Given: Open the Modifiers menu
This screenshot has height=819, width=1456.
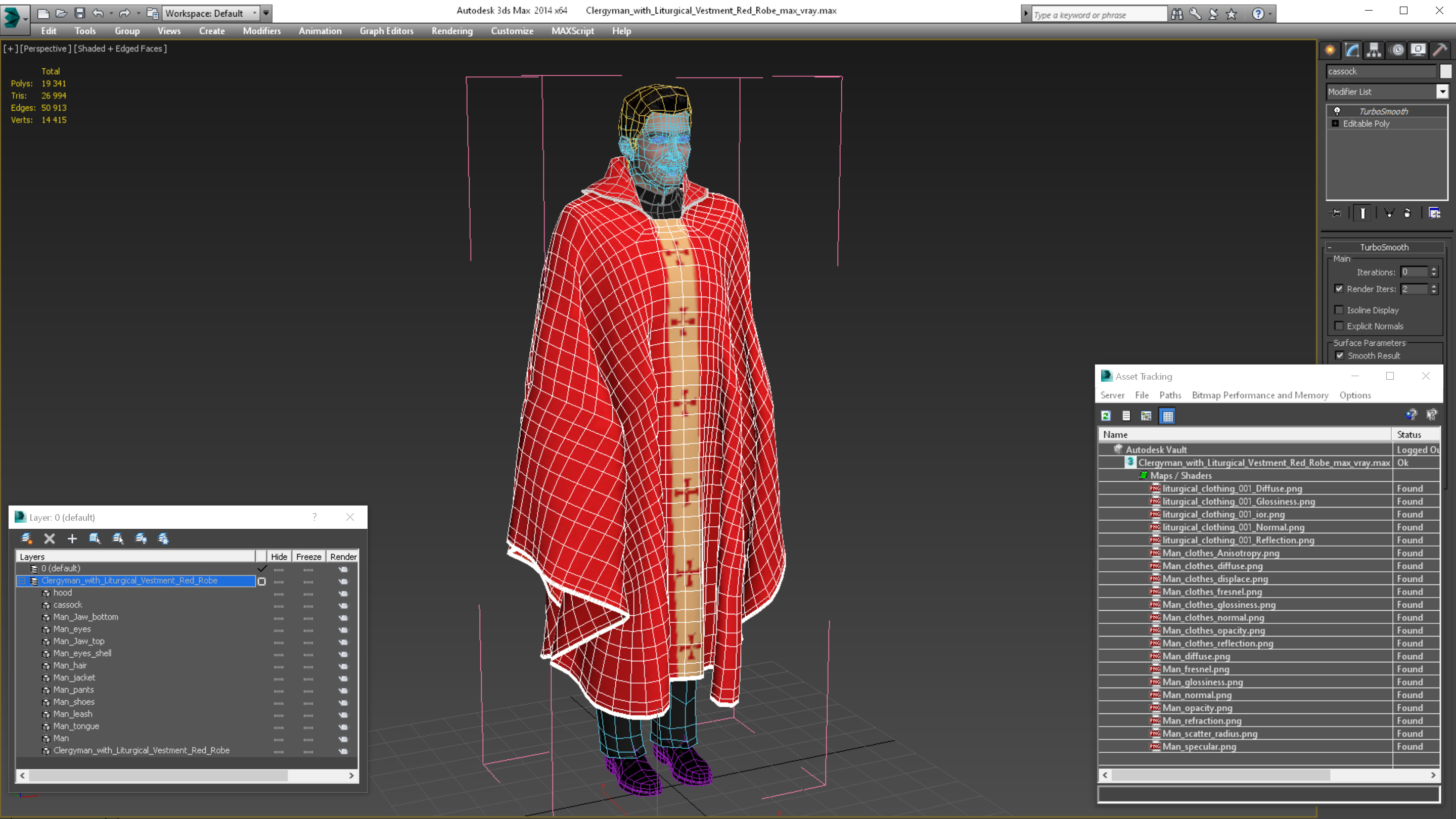Looking at the screenshot, I should point(262,31).
